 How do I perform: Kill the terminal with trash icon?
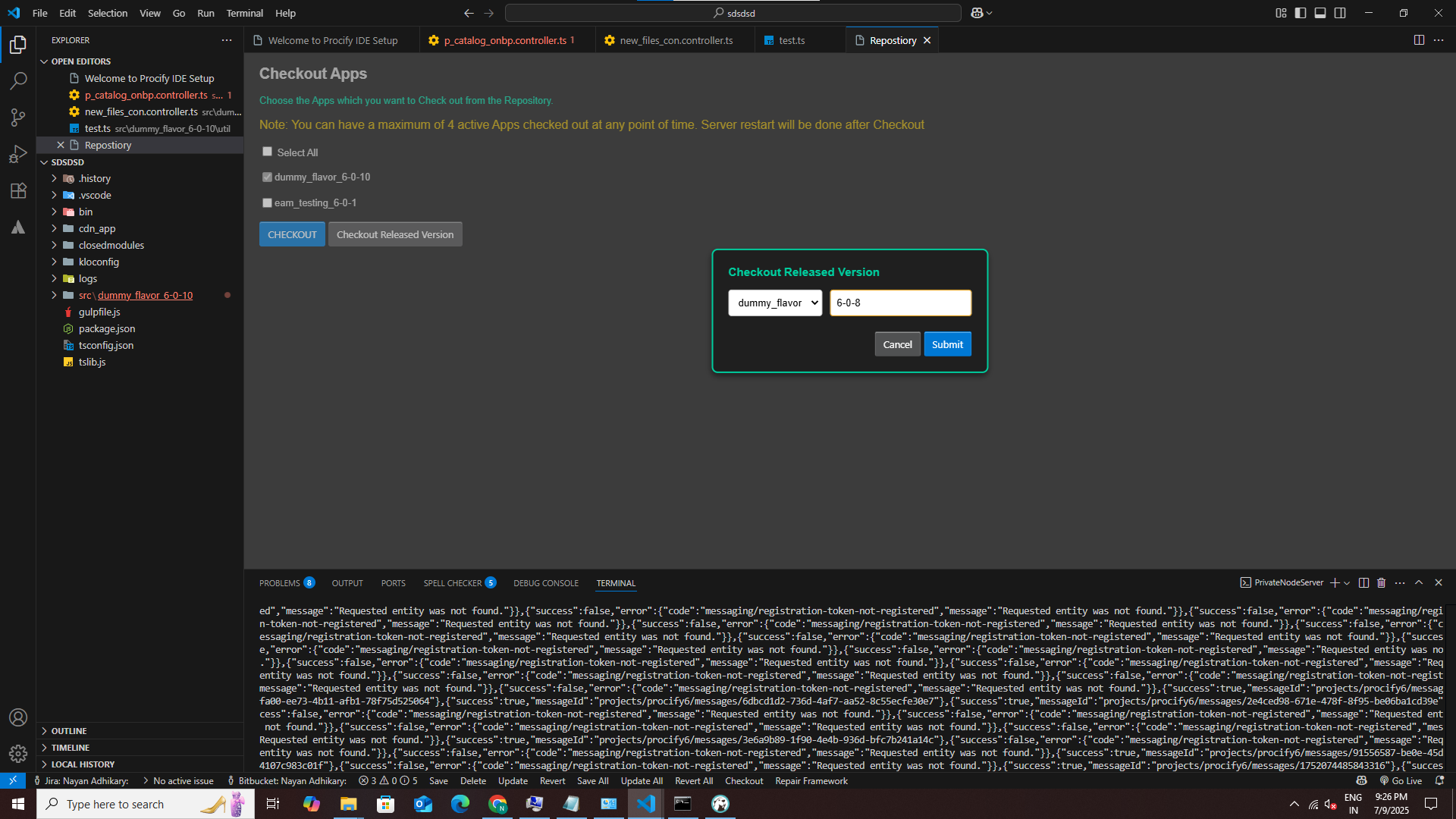[1382, 582]
